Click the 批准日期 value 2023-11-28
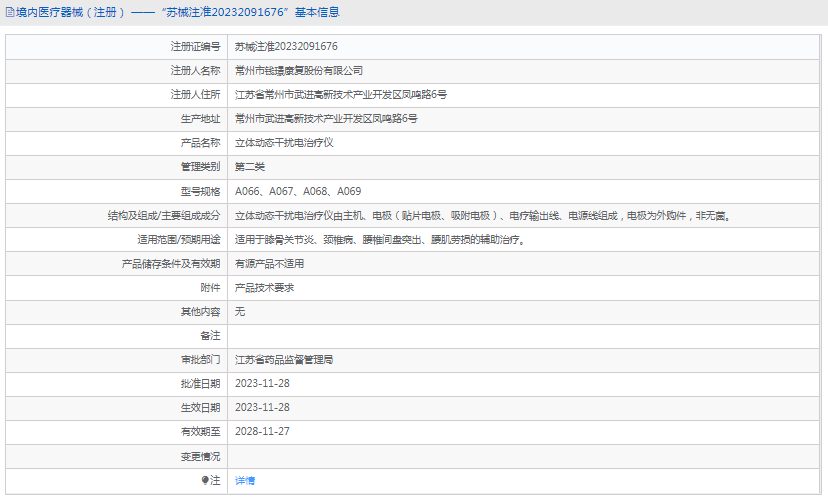Viewport: 828px width, 501px height. tap(262, 383)
